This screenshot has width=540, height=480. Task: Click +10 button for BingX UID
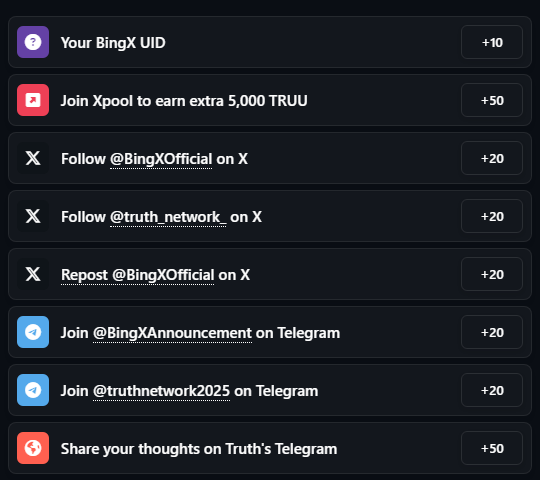tap(492, 42)
